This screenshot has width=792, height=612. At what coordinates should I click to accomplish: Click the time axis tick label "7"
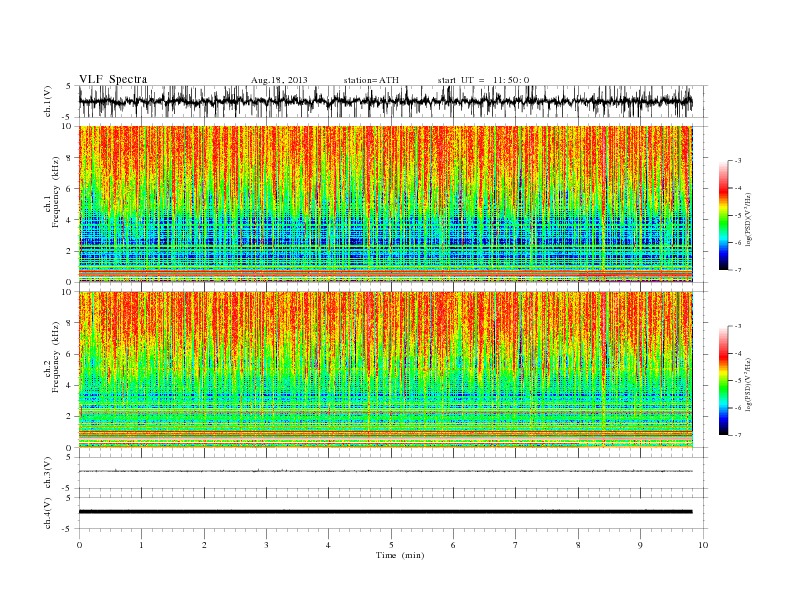516,545
